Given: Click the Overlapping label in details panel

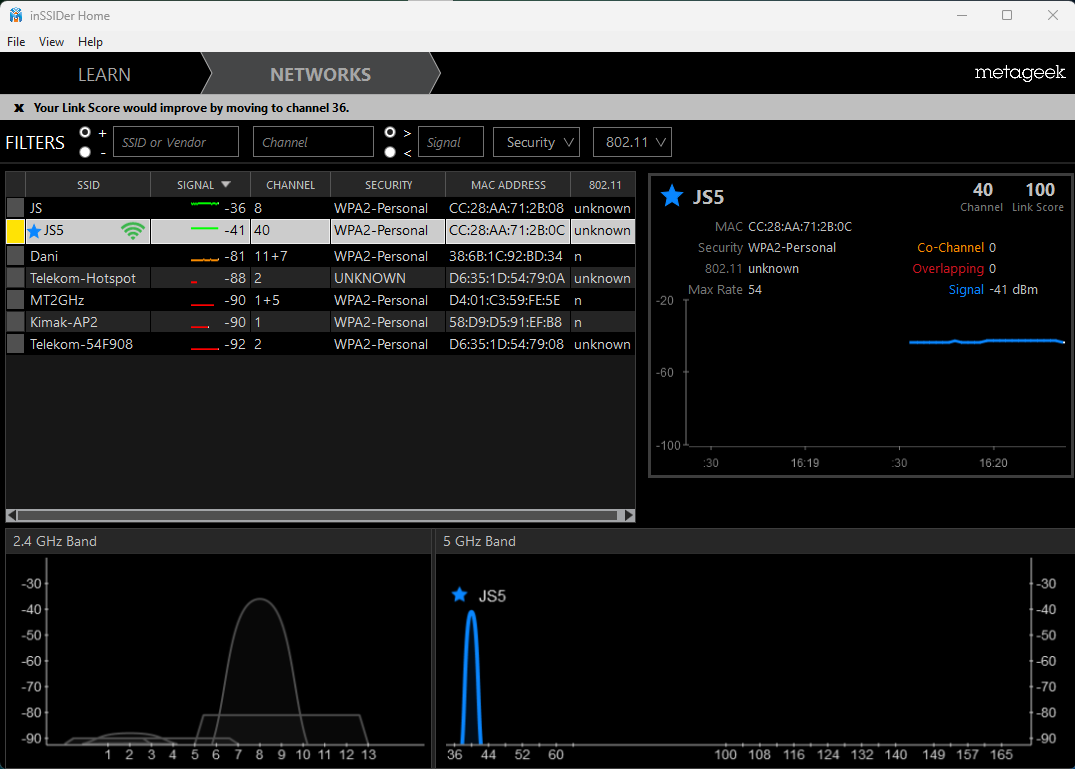Looking at the screenshot, I should [948, 269].
